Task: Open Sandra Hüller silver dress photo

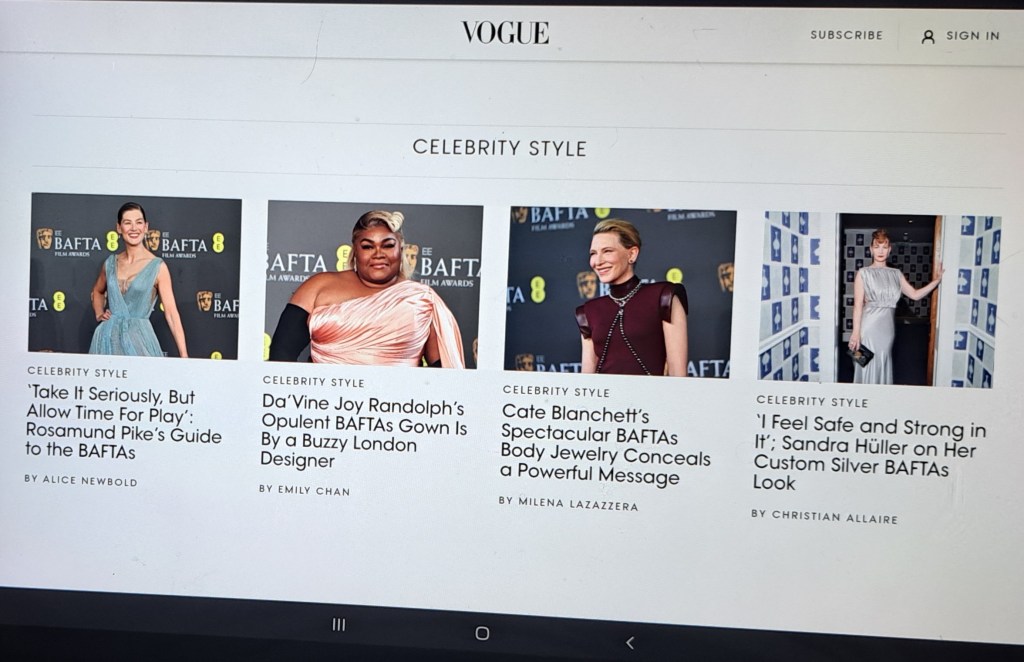Action: 878,300
